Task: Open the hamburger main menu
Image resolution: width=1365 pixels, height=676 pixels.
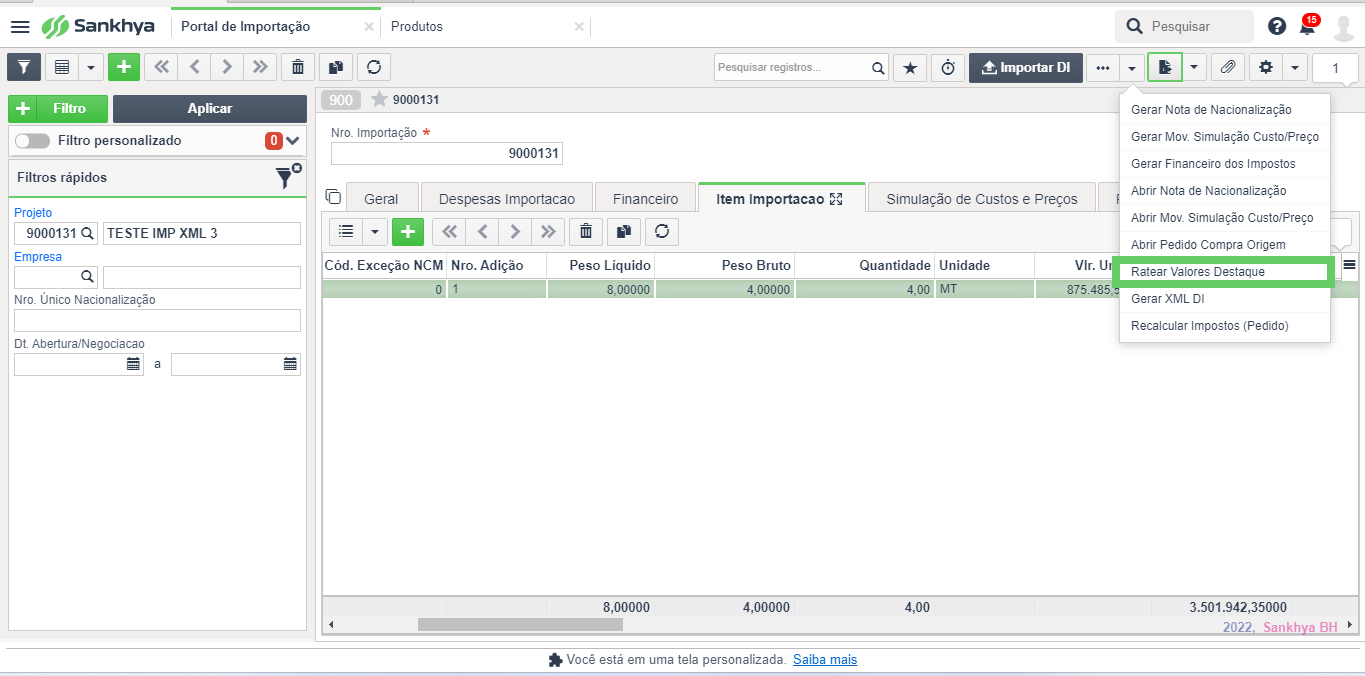Action: tap(20, 27)
